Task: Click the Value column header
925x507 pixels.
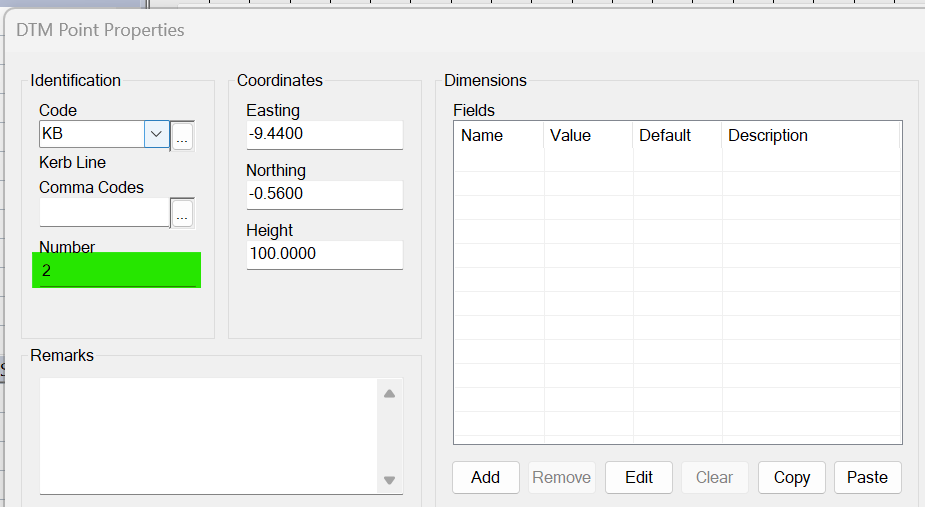Action: tap(588, 136)
